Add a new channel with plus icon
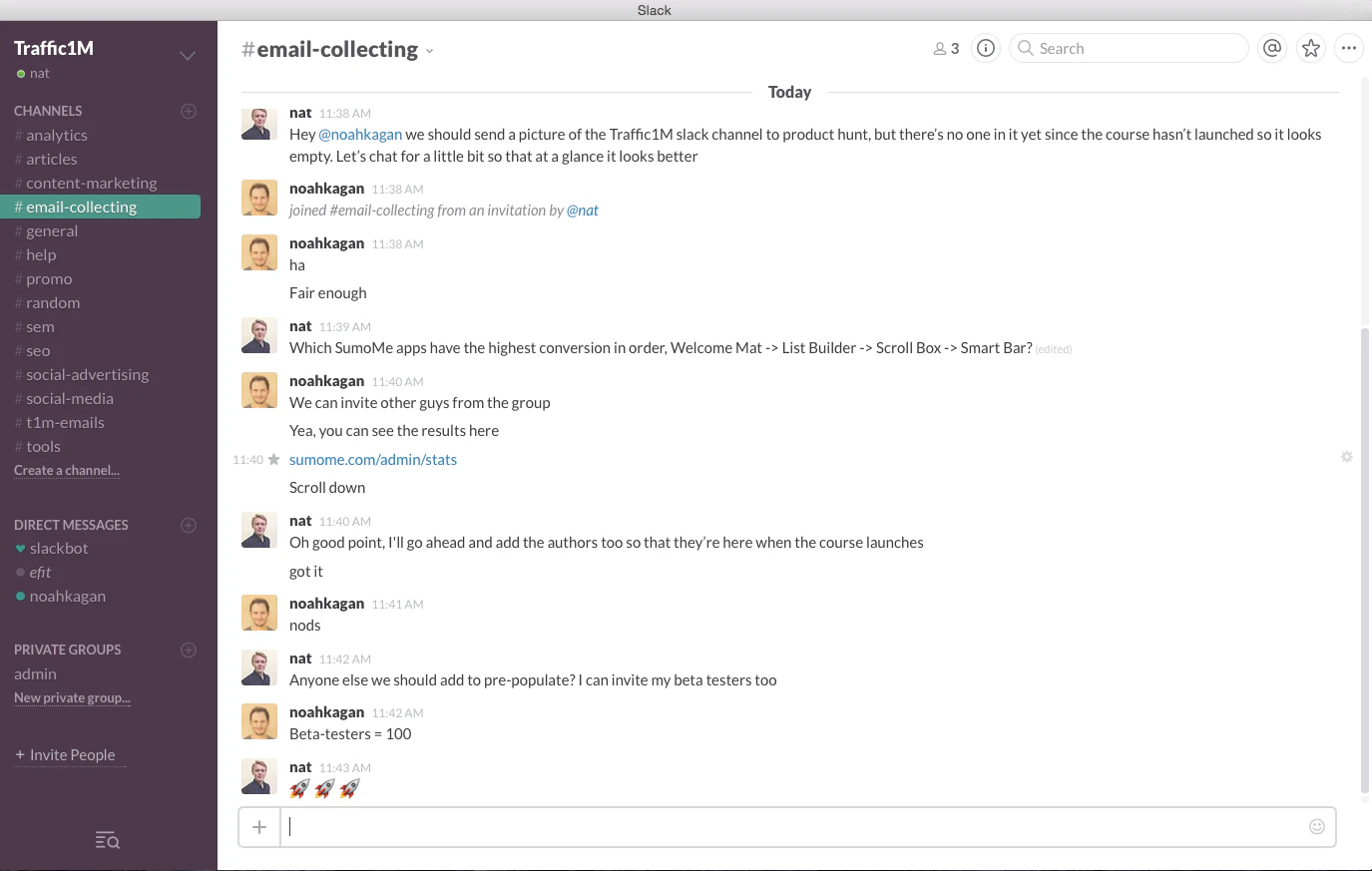The width and height of the screenshot is (1372, 871). pos(189,111)
